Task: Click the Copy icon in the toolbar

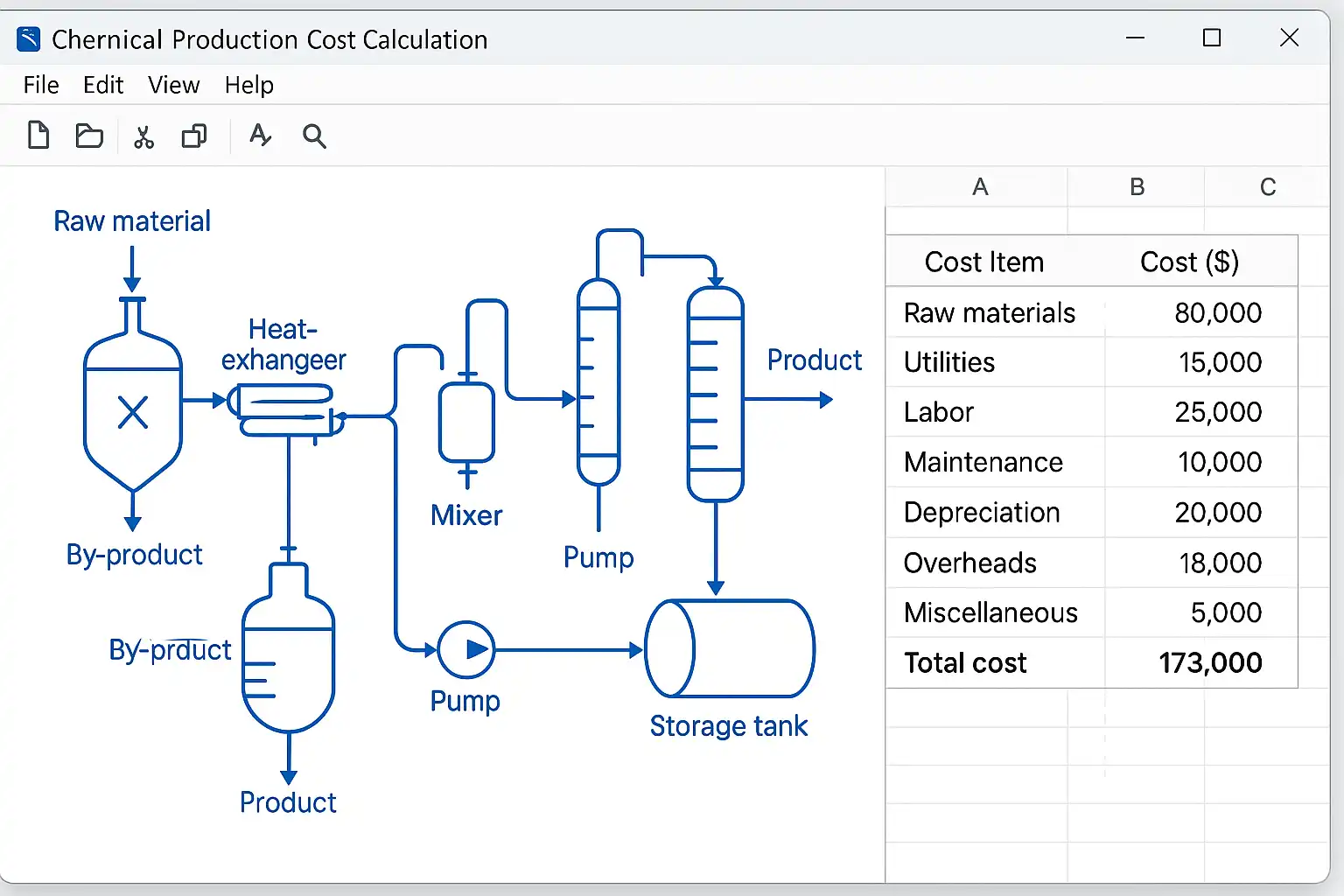Action: point(194,136)
